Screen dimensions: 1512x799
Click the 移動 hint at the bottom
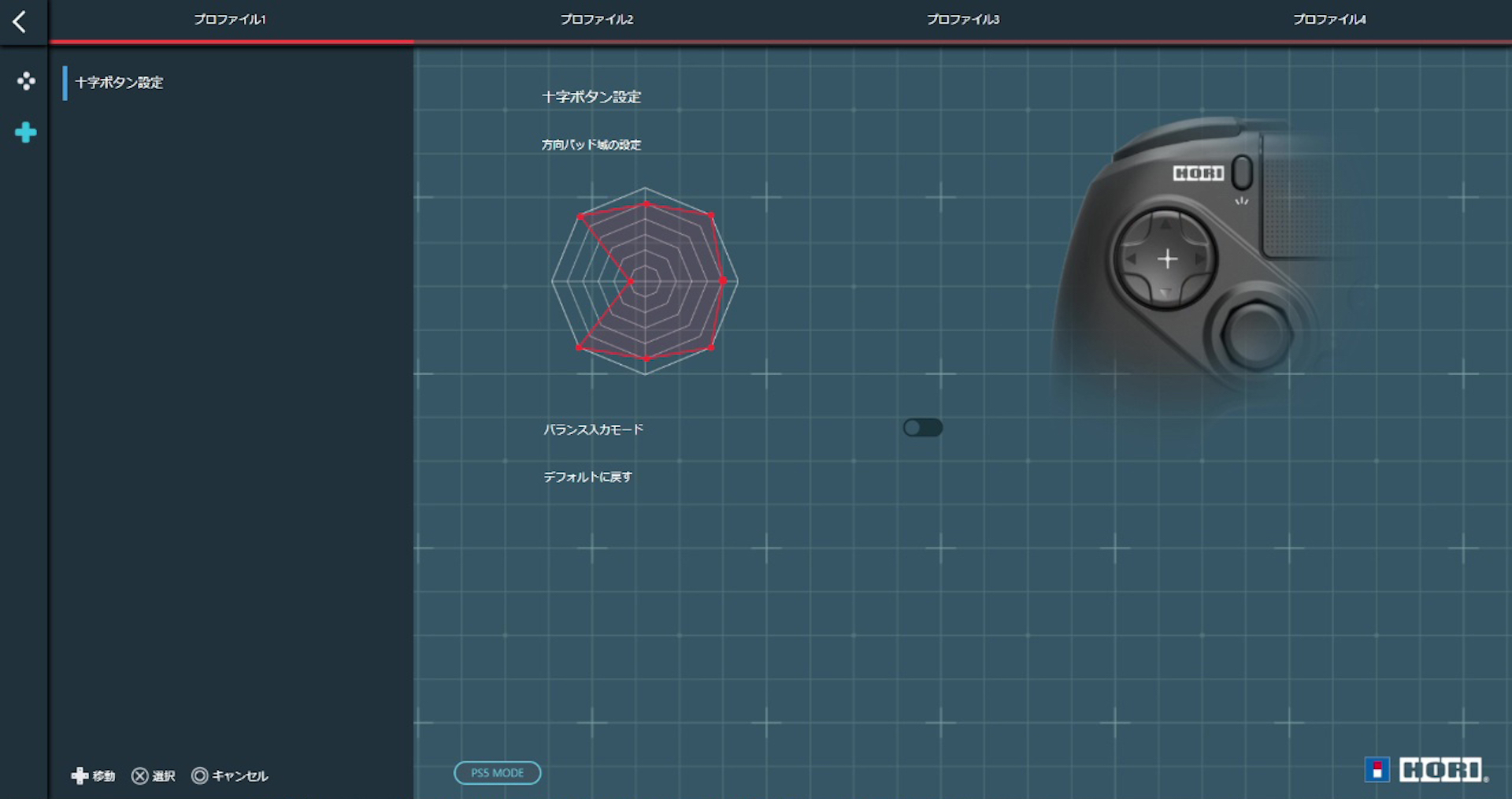tap(93, 776)
